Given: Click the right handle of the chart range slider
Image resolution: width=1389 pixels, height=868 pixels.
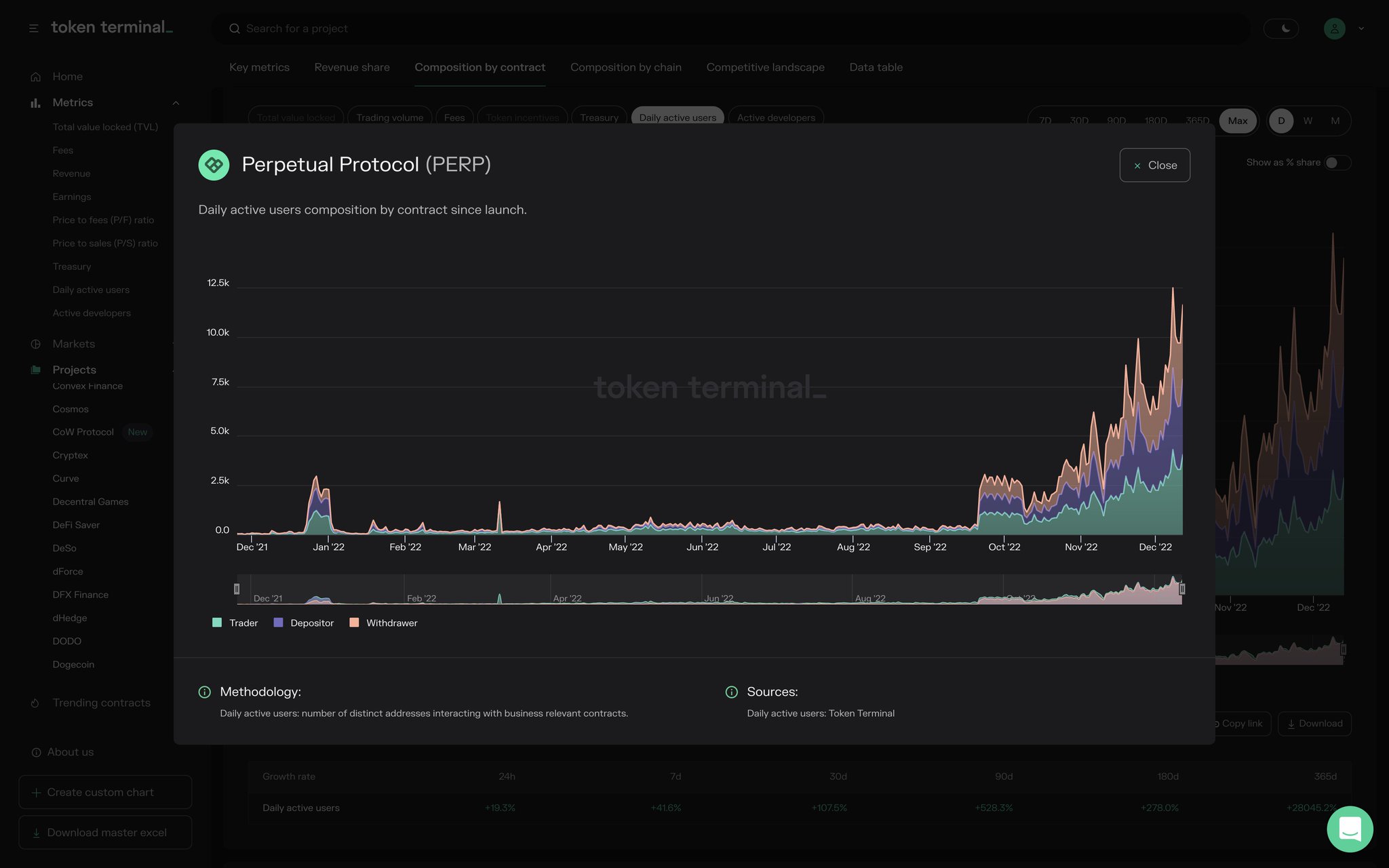Looking at the screenshot, I should point(1181,589).
